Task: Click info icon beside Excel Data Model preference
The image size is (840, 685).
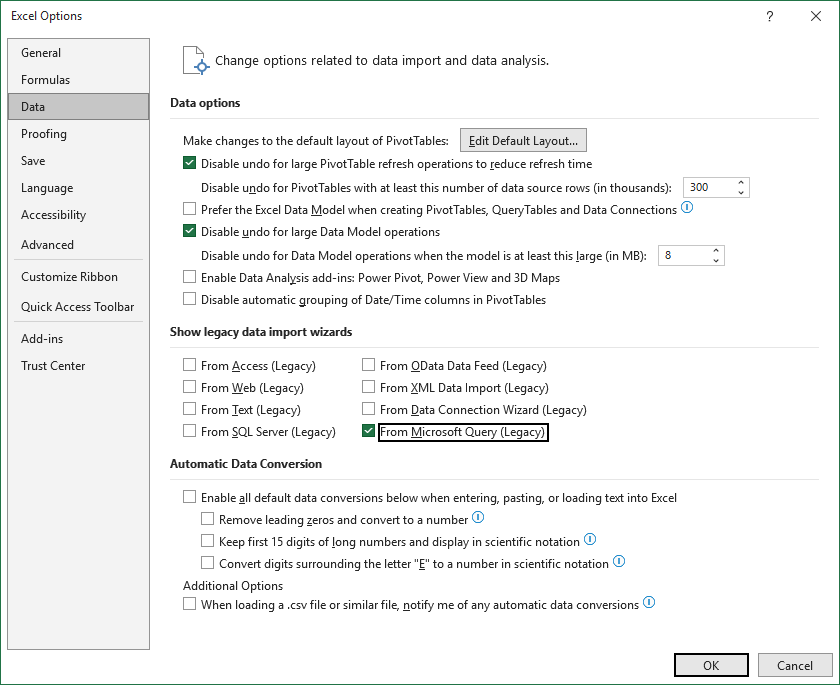Action: click(687, 207)
